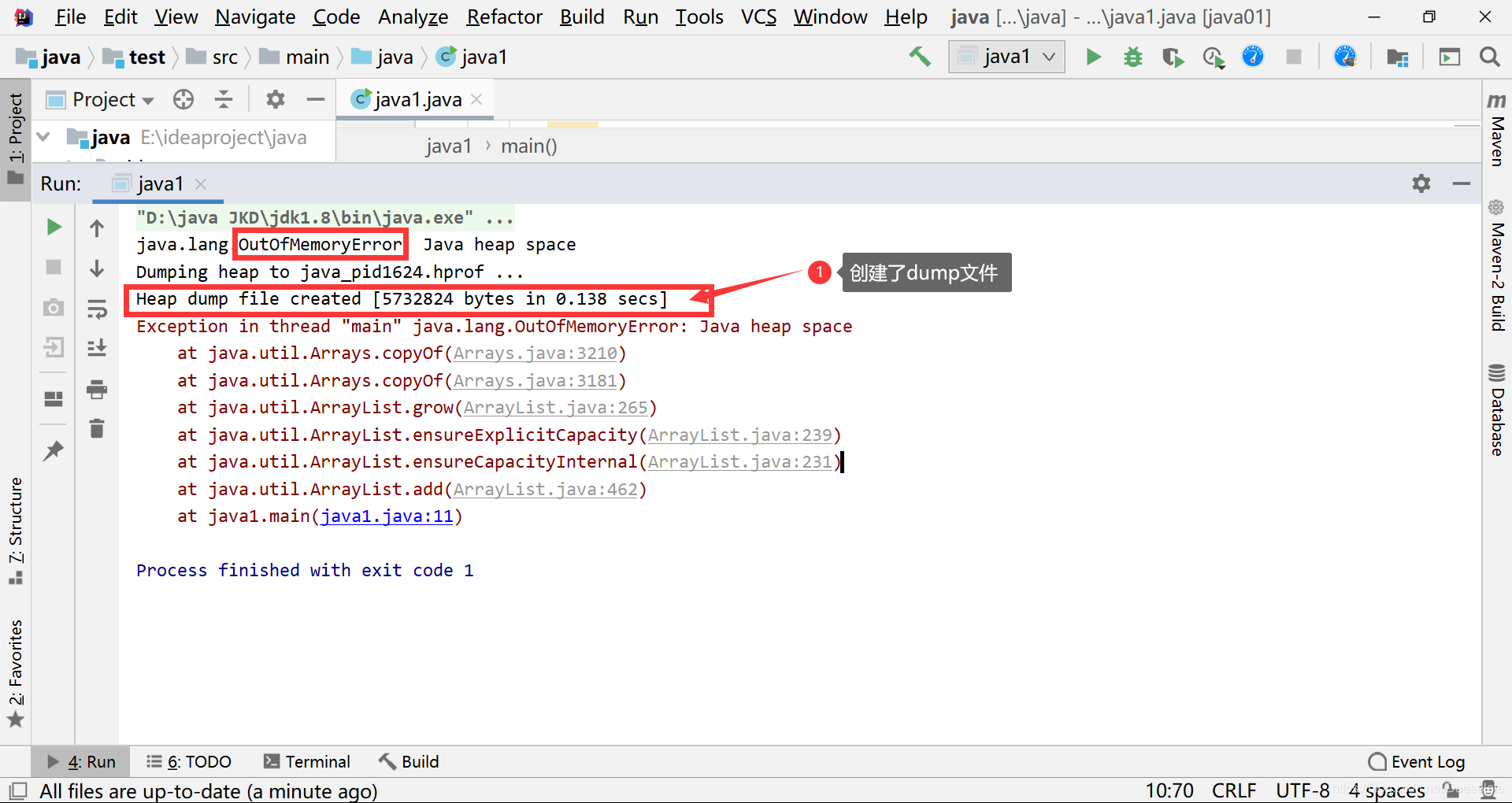Open the 4: Run tool window tab

[x=81, y=761]
